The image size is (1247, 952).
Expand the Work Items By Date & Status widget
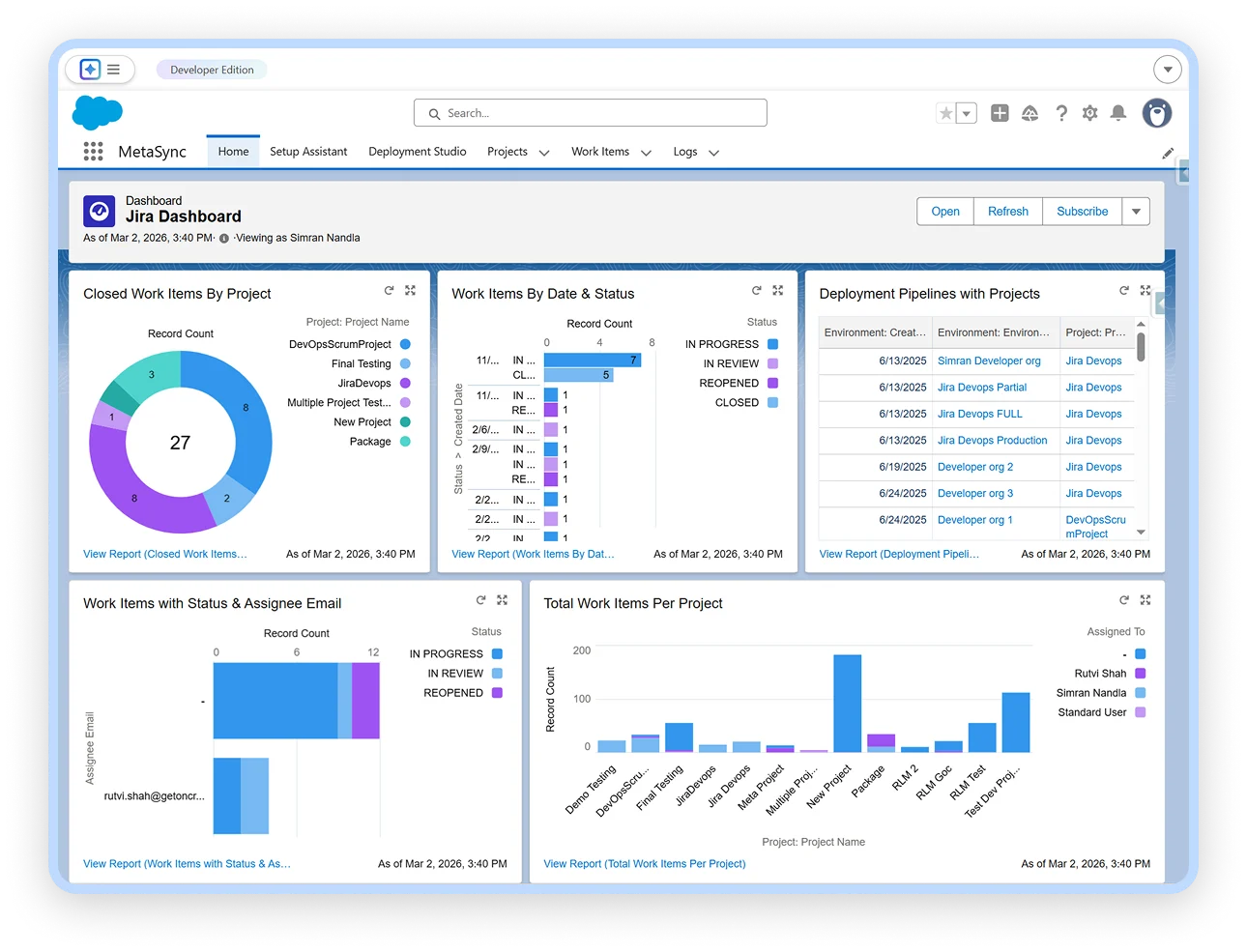coord(778,291)
